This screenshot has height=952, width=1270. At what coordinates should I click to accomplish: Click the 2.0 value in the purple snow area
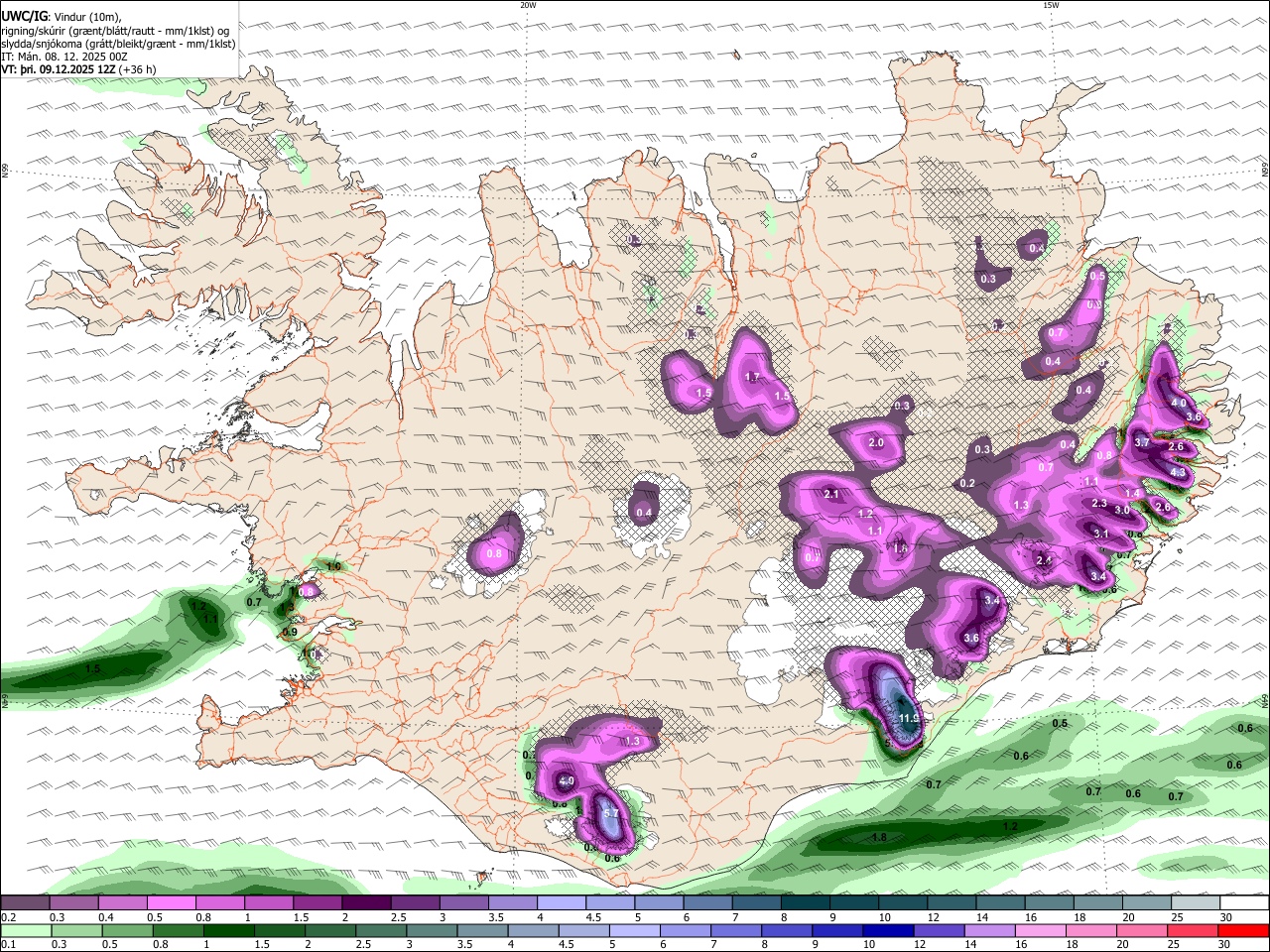pos(876,443)
